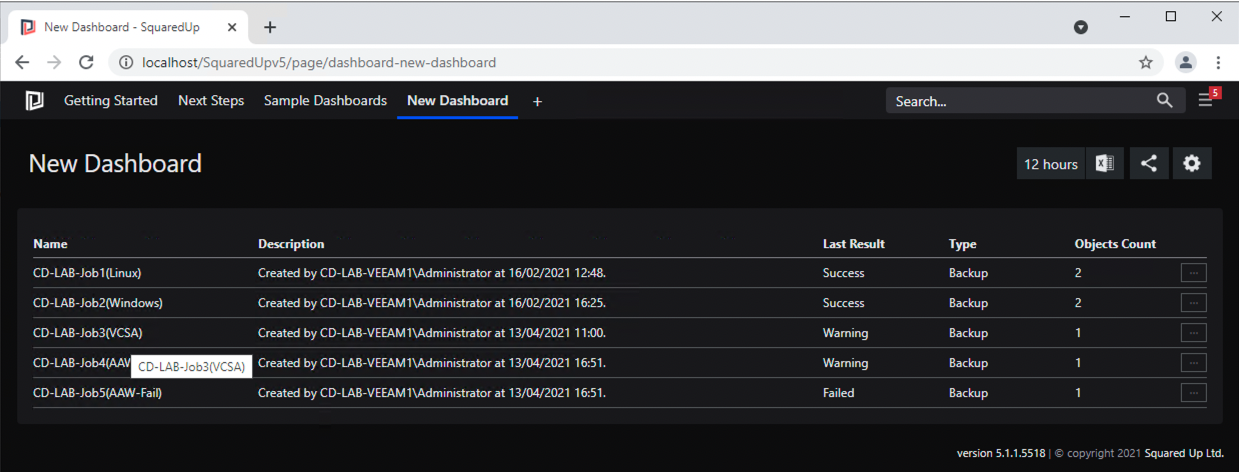1239x472 pixels.
Task: Click the CD-LAB-Job3(VCSA) tooltip
Action: tap(191, 367)
